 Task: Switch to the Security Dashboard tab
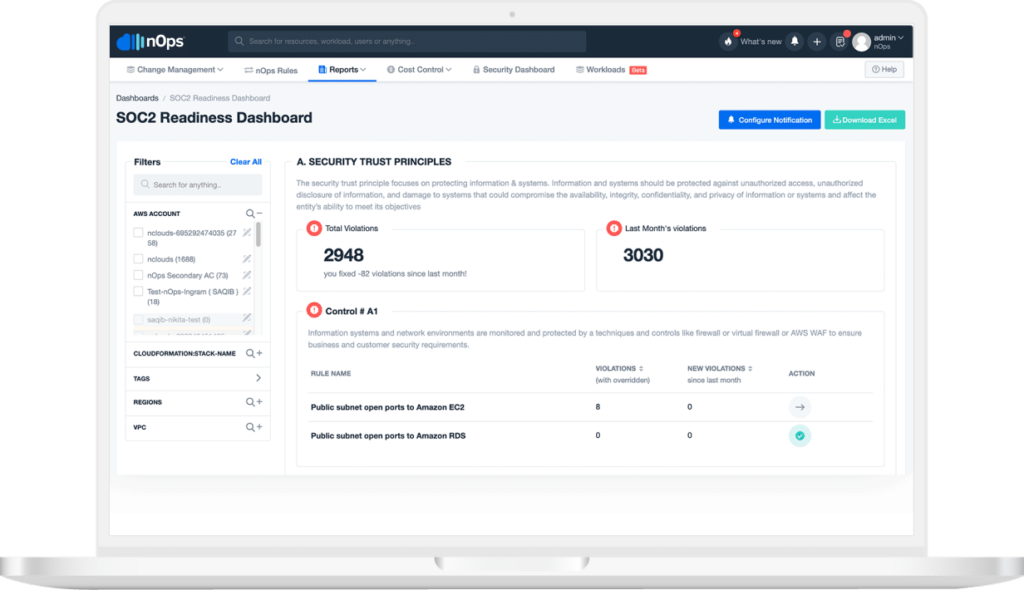pos(518,69)
